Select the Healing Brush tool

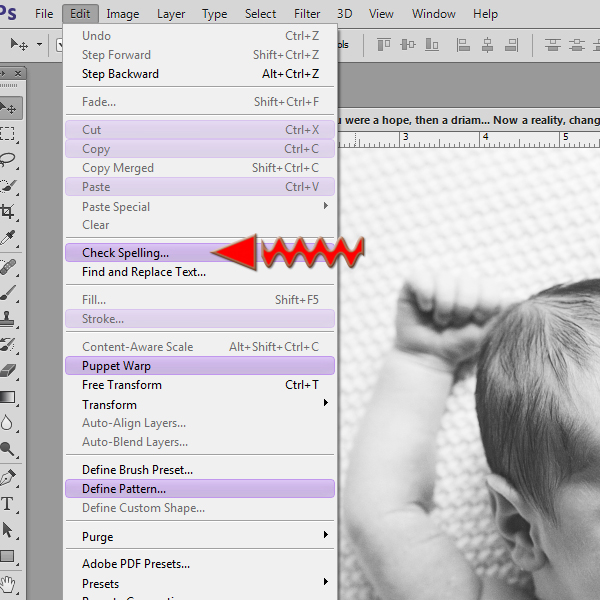pos(8,267)
